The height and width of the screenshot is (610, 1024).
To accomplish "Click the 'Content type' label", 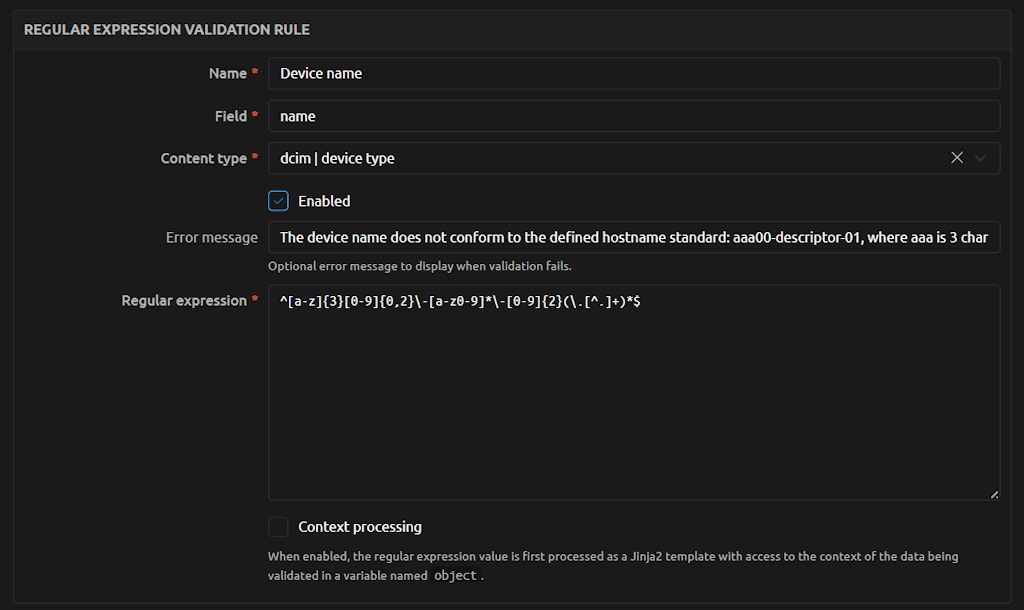I will coord(203,158).
